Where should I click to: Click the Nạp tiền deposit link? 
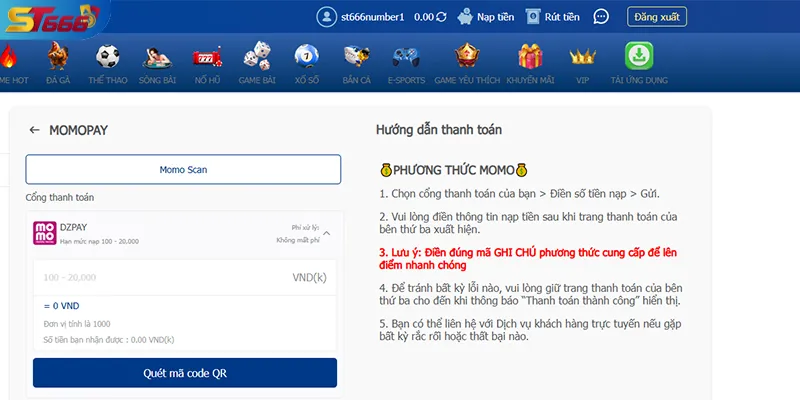[x=486, y=17]
